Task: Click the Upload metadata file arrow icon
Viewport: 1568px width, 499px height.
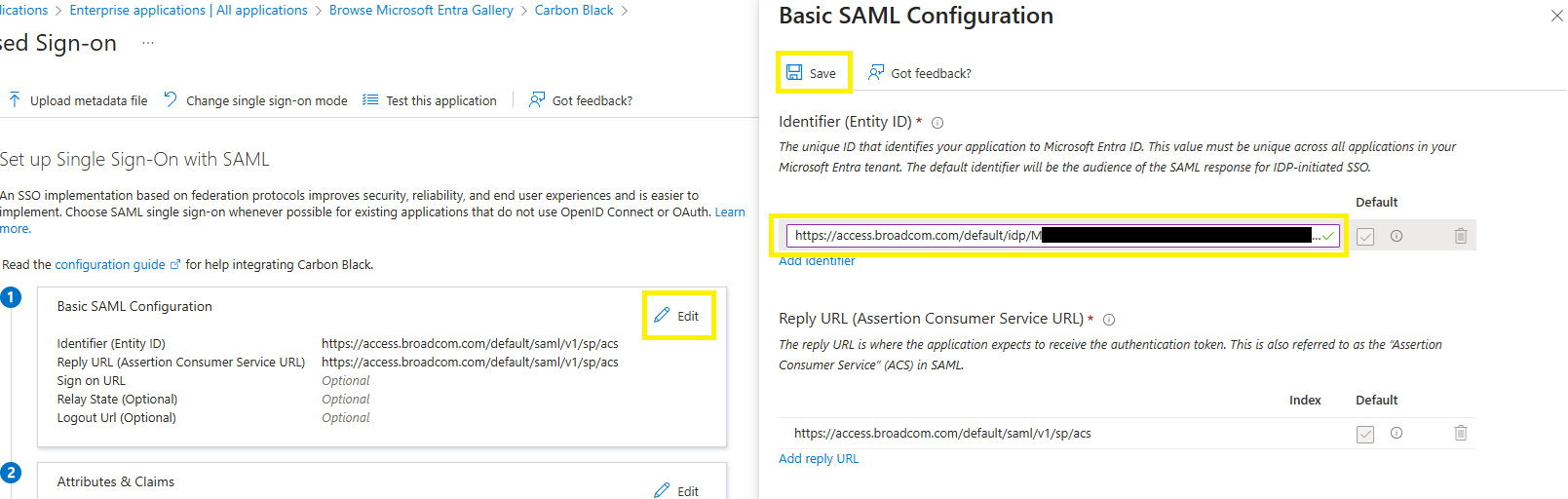Action: click(15, 99)
